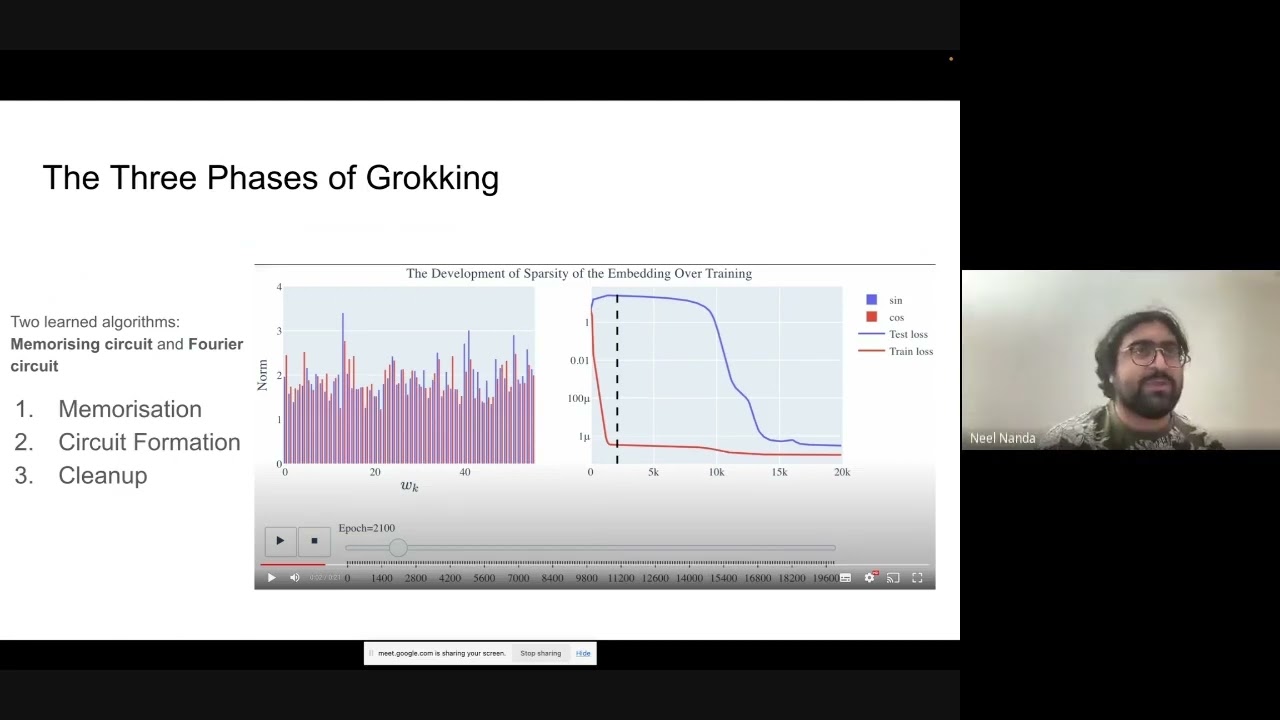Screen dimensions: 1280x720
Task: Cast the video to another screen
Action: point(893,577)
